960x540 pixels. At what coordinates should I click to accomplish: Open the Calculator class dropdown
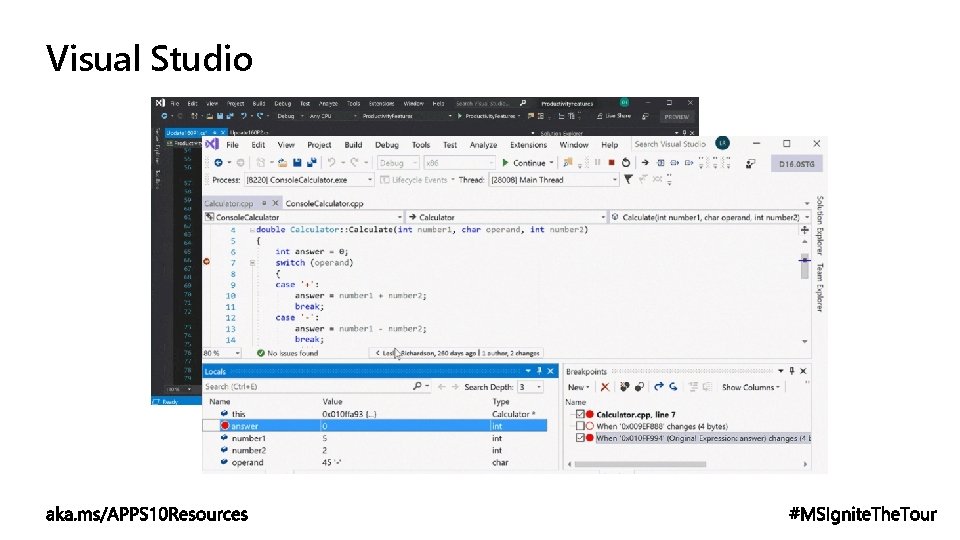pos(507,217)
